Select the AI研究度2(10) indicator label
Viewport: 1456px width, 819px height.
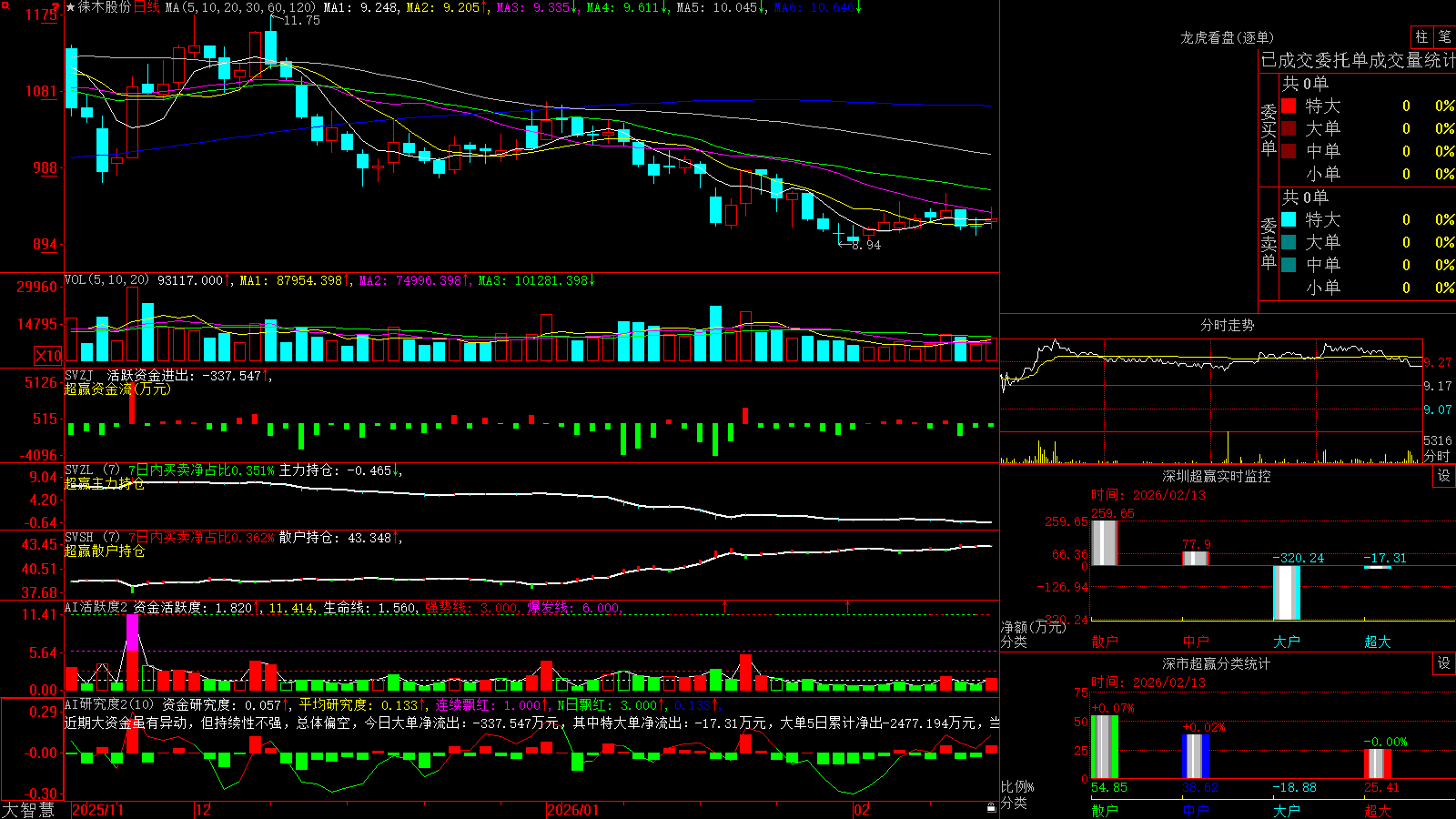(x=110, y=704)
